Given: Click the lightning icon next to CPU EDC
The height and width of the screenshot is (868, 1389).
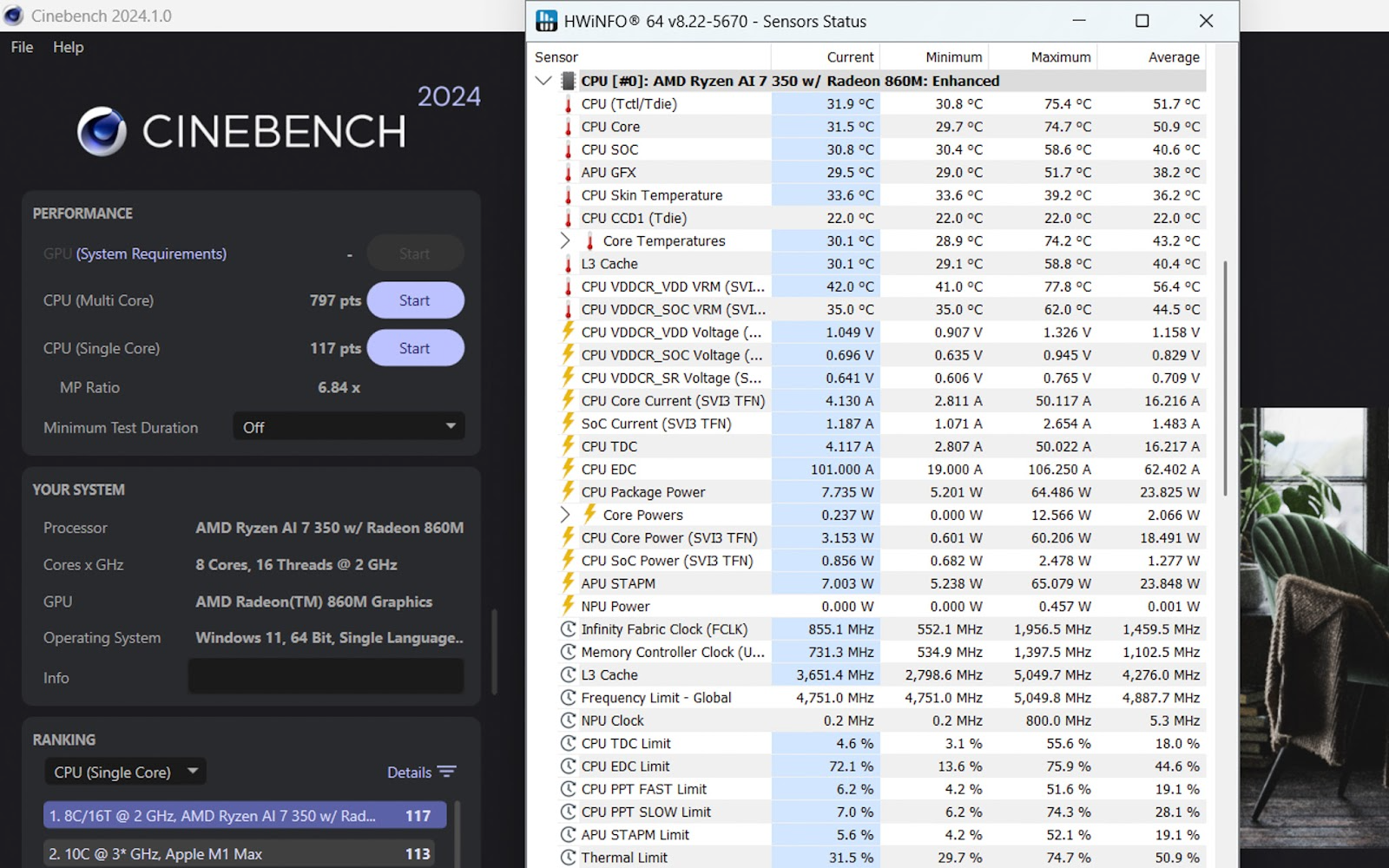Looking at the screenshot, I should pos(569,469).
